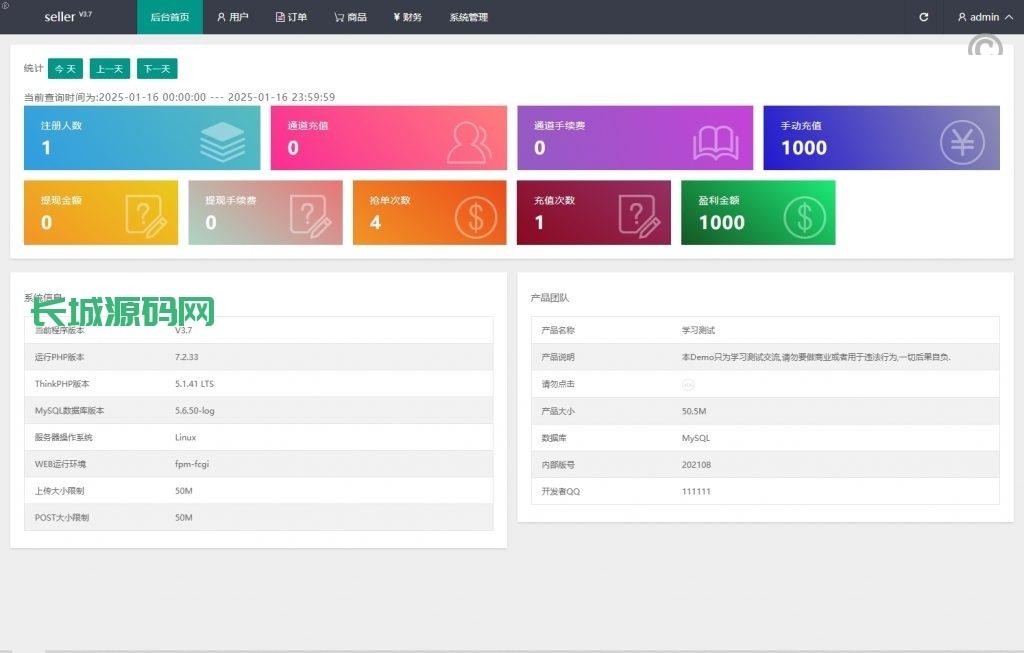Click the 下一天 button
The image size is (1024, 653).
[157, 68]
